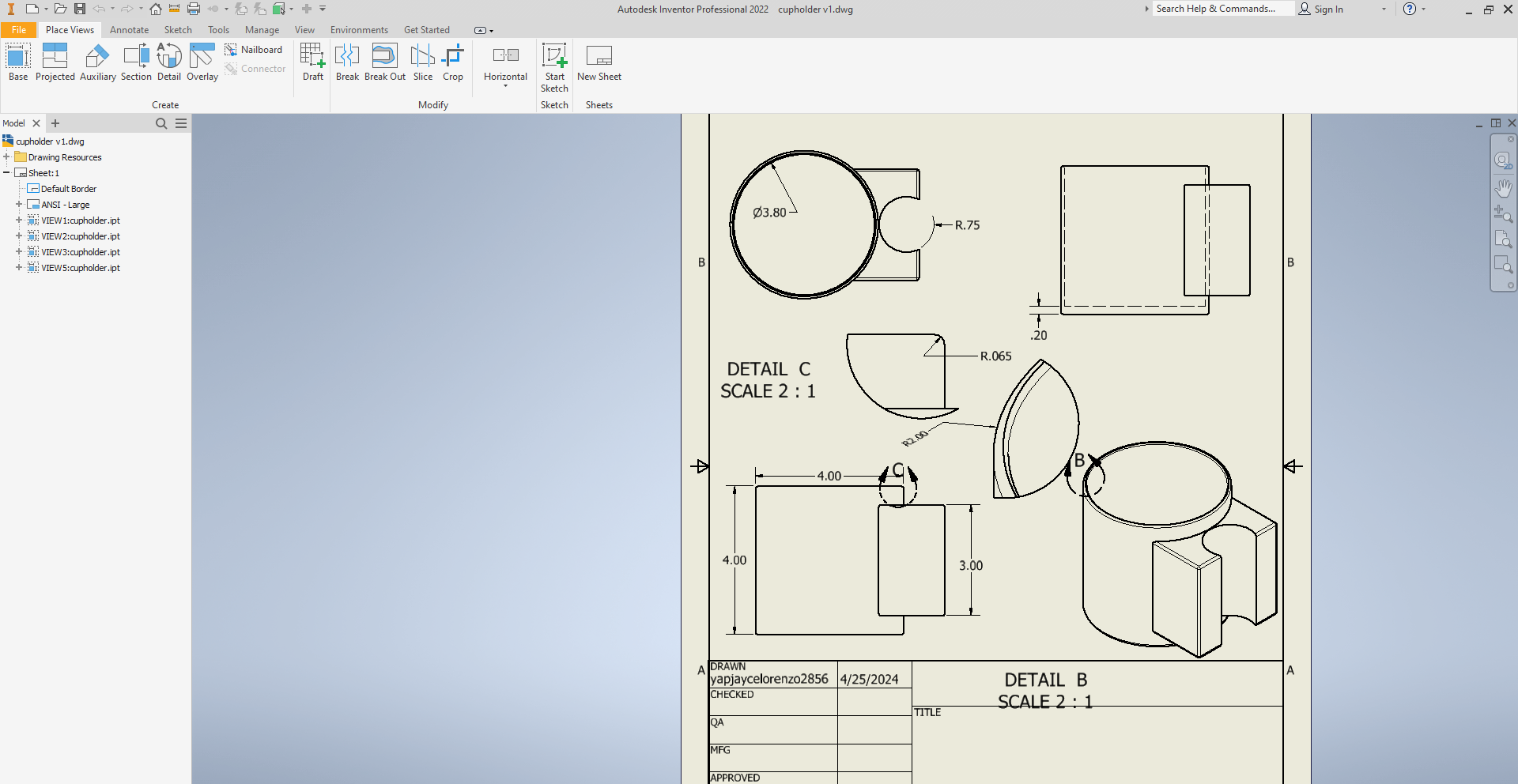Viewport: 1518px width, 784px height.
Task: Expand the VIEW1:cupholder.ipt node
Action: [19, 220]
